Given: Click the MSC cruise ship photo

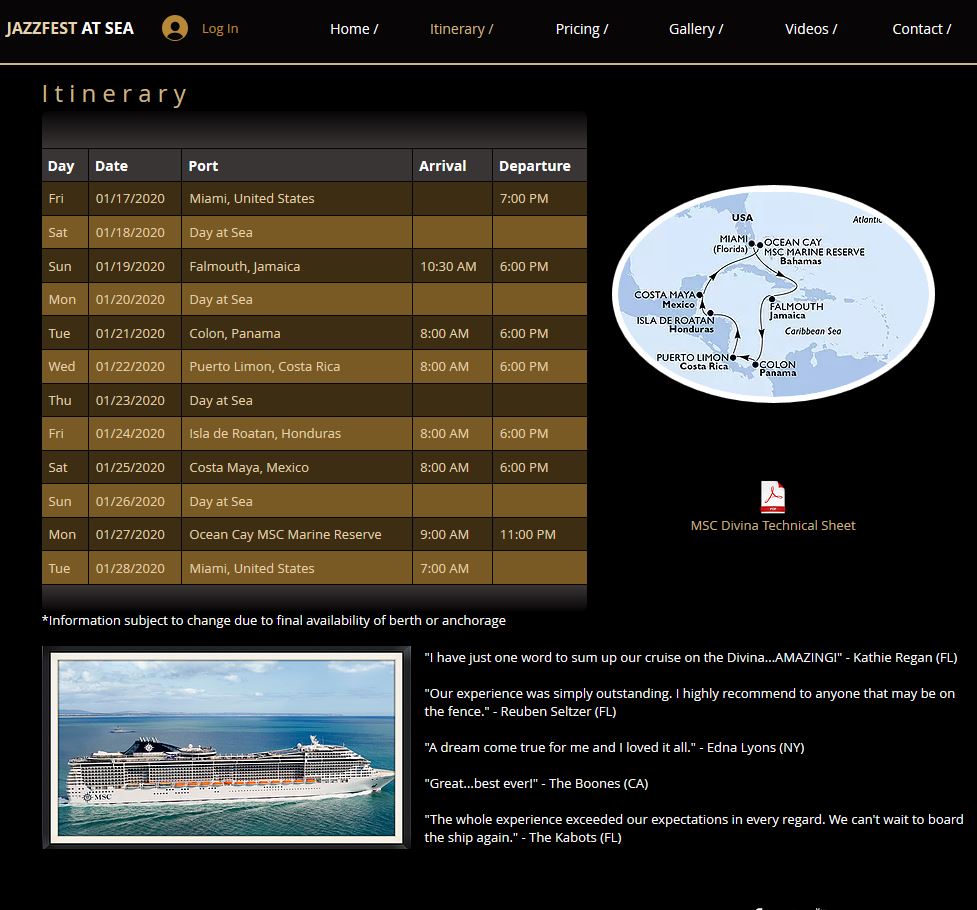Looking at the screenshot, I should [x=226, y=747].
